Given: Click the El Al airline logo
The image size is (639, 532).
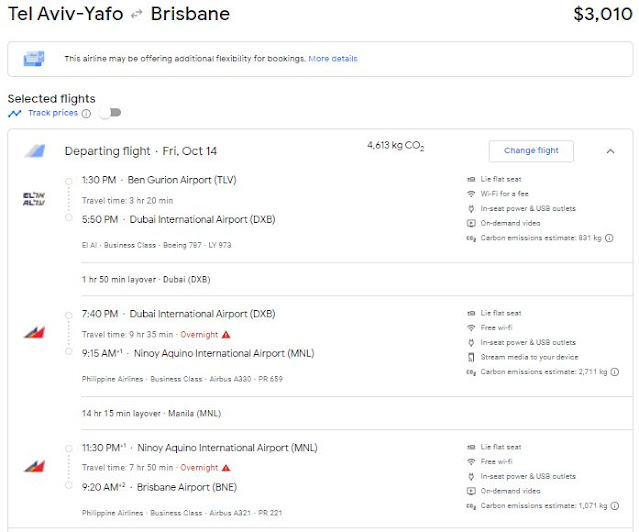Looking at the screenshot, I should [34, 198].
